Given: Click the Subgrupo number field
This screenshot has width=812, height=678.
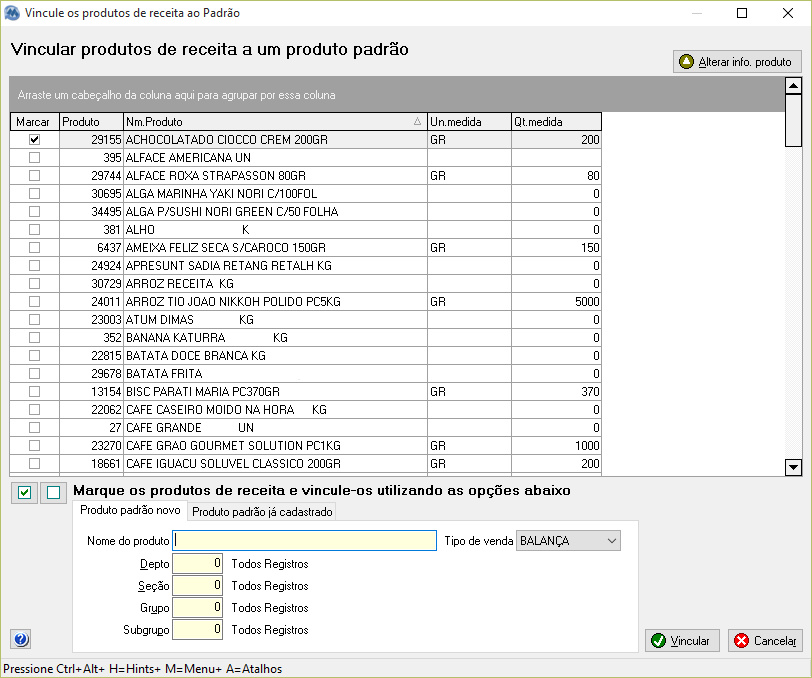Looking at the screenshot, I should pos(197,630).
